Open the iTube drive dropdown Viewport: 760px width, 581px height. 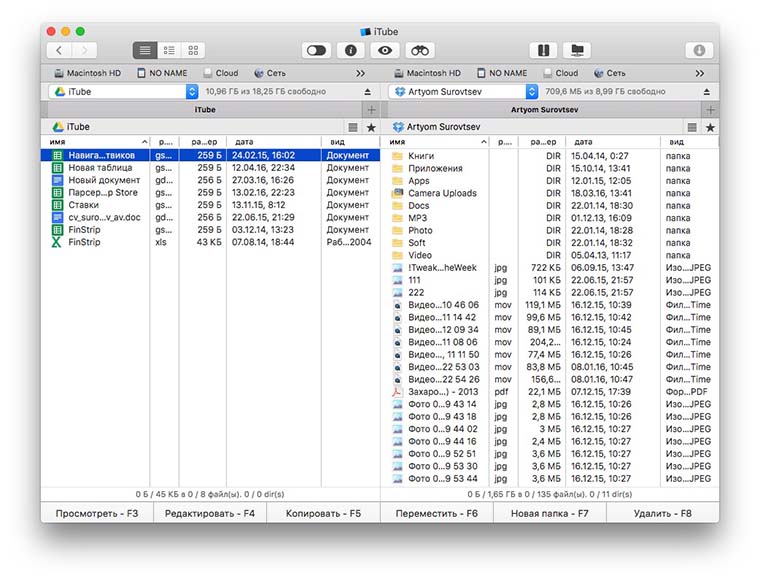pos(123,92)
